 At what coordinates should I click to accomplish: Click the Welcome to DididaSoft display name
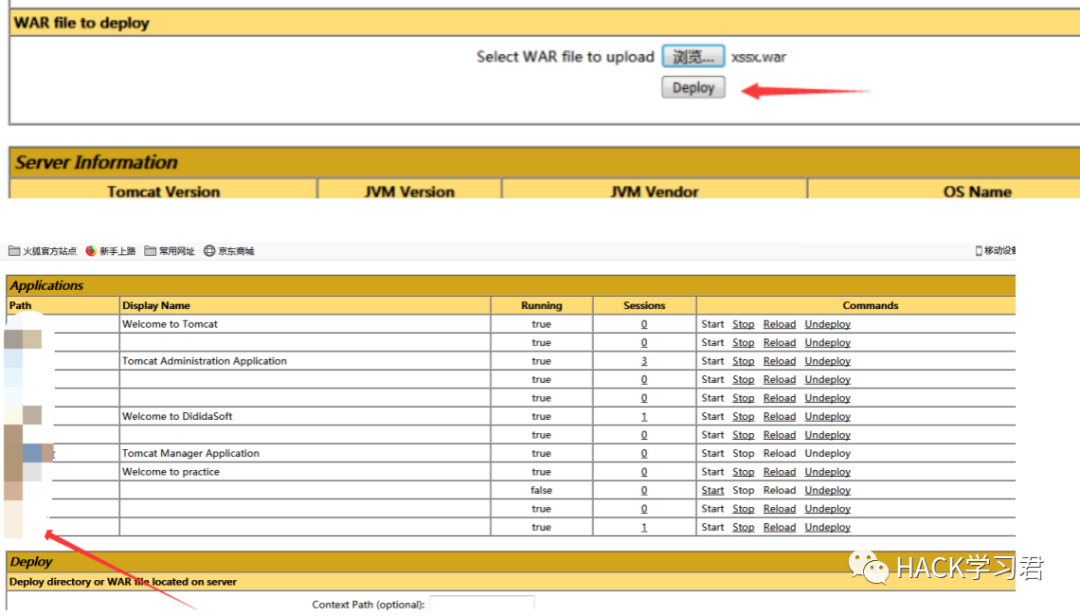pos(177,416)
